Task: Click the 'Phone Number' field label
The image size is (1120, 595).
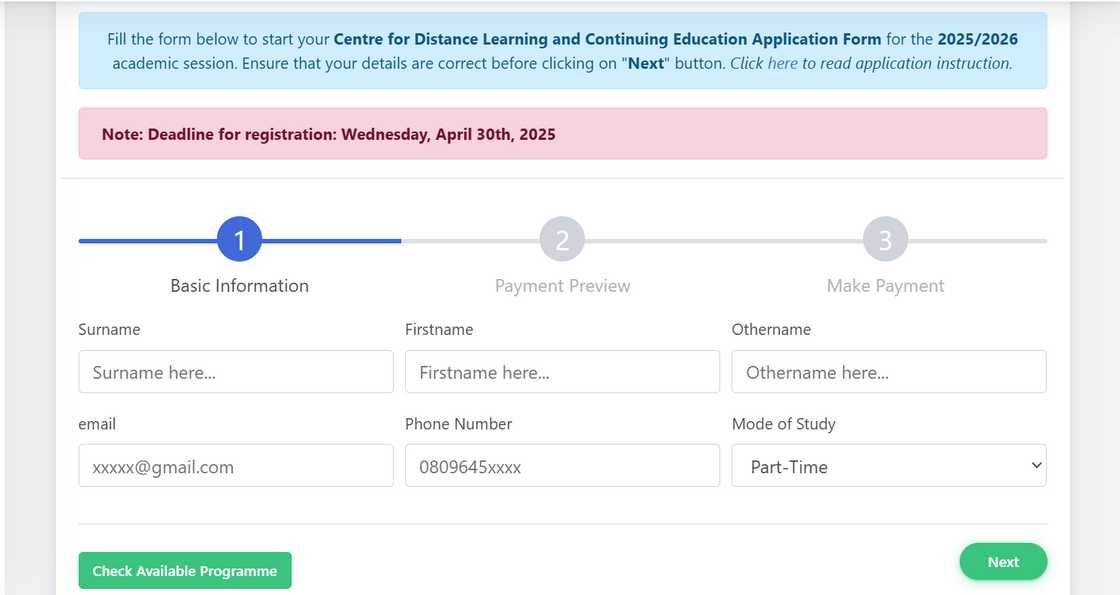Action: pos(458,424)
